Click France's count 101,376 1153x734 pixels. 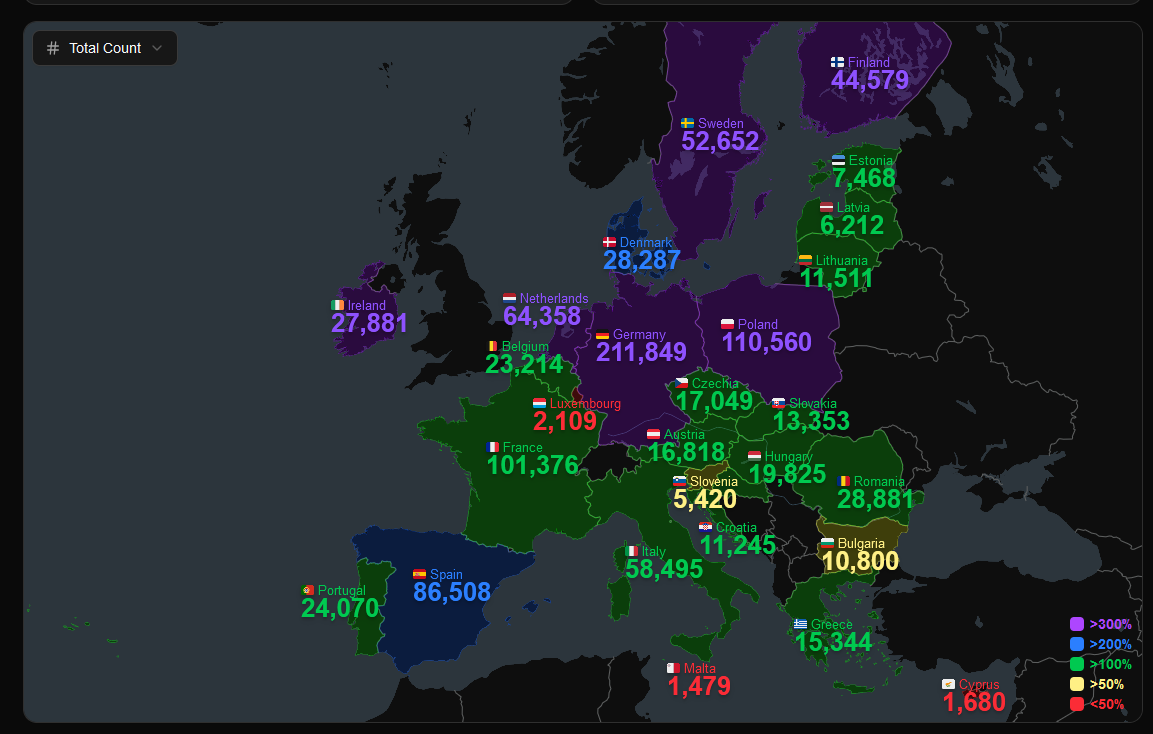click(532, 465)
